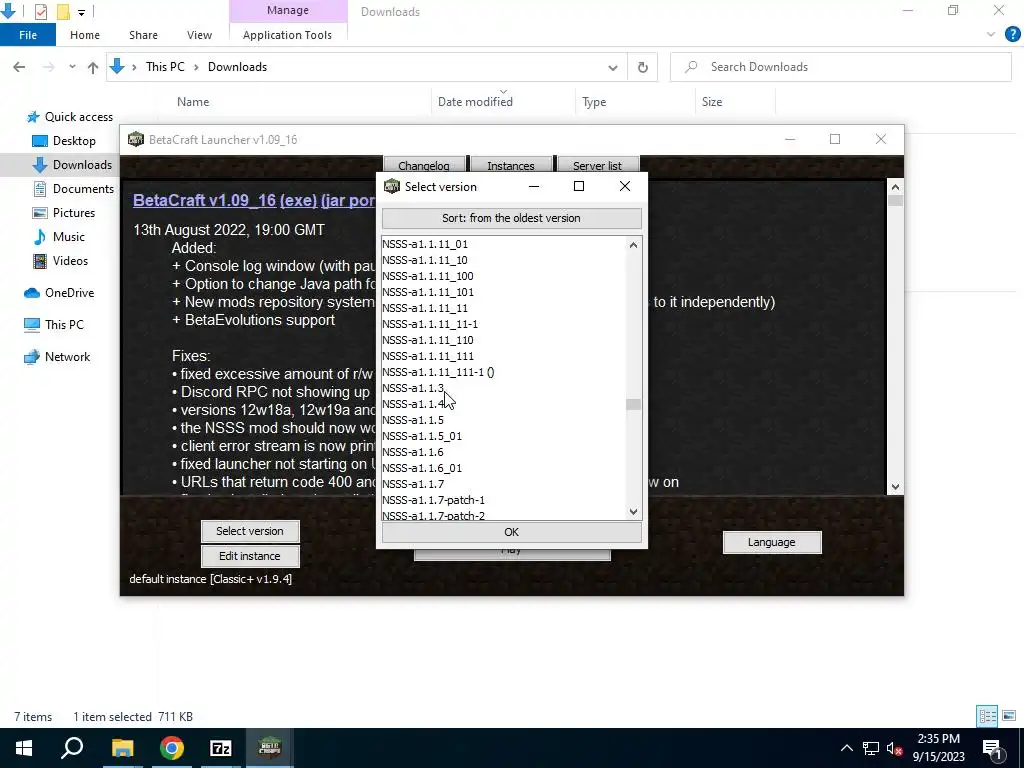The height and width of the screenshot is (768, 1024).
Task: Open File Explorer from the taskbar
Action: [x=122, y=748]
